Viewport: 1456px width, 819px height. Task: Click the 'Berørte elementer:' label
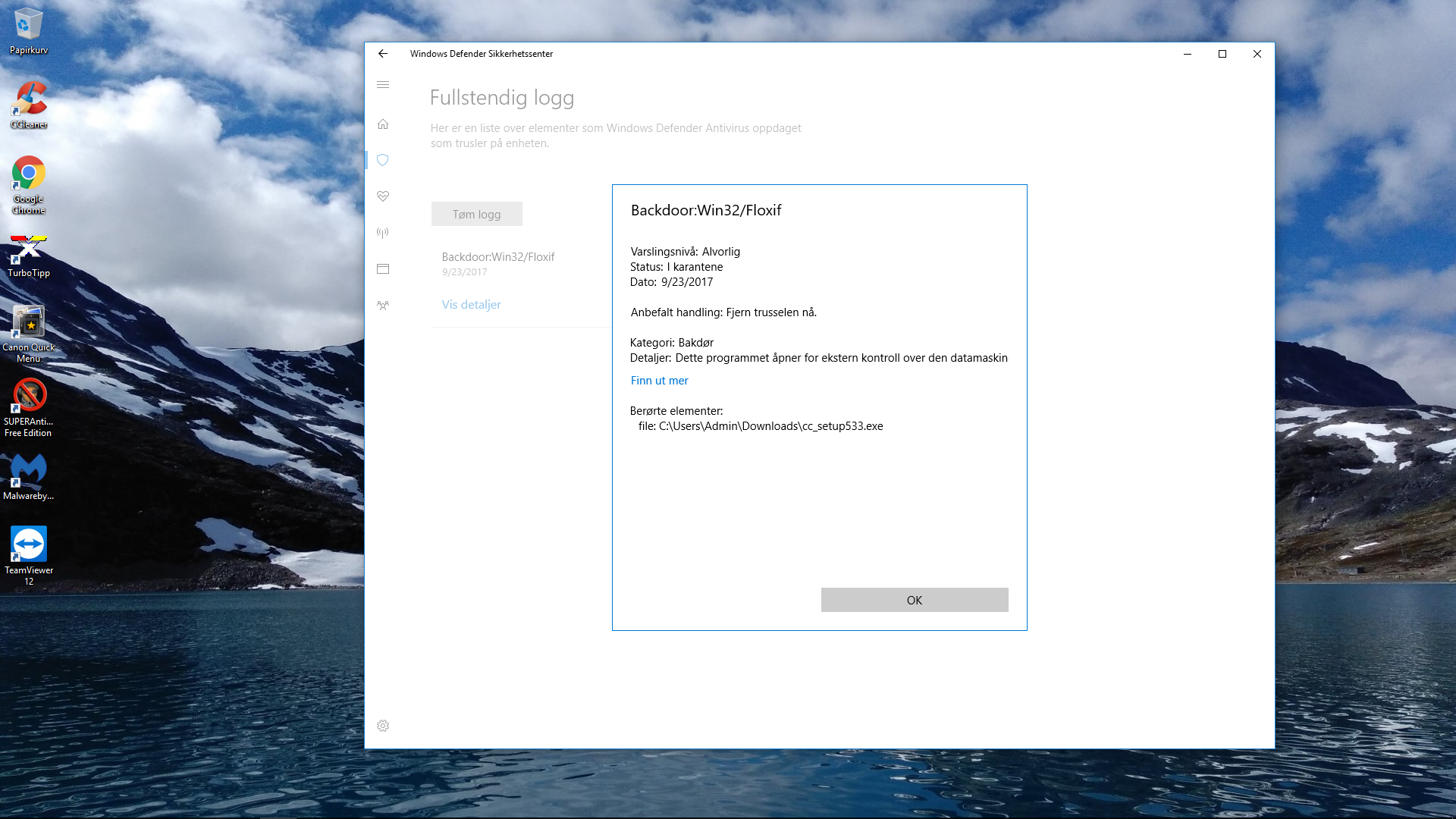[676, 411]
